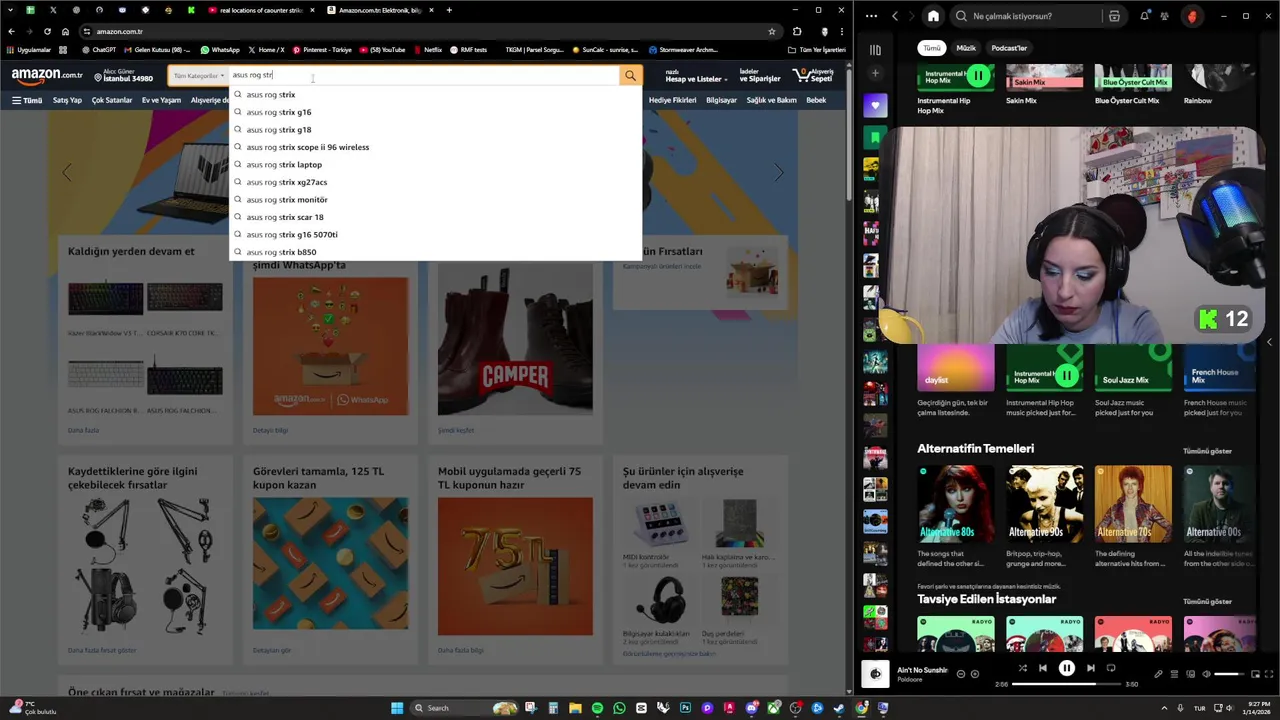Open İadeler ve Siparişler link
Viewport: 1280px width, 720px height.
click(759, 75)
